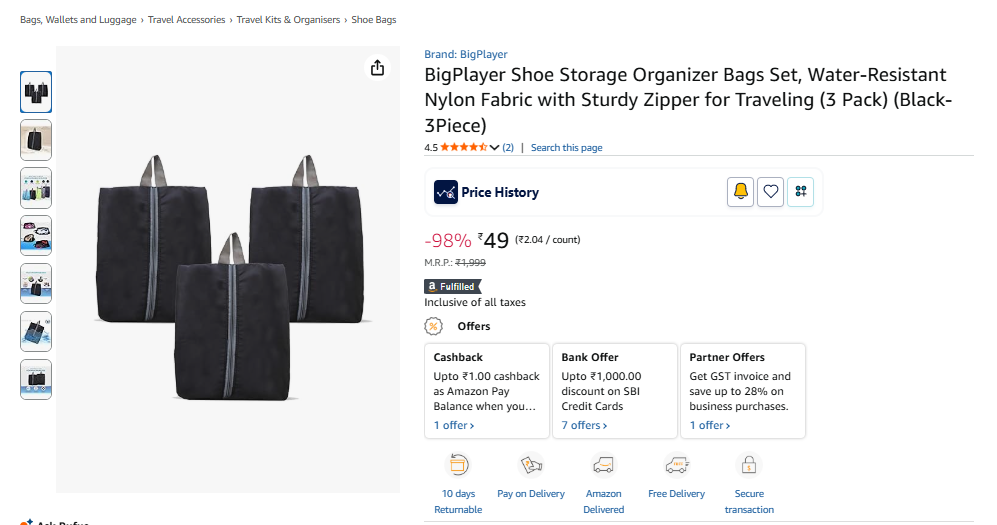Click the share icon on product image
Viewport: 997px width, 525px height.
(x=377, y=68)
